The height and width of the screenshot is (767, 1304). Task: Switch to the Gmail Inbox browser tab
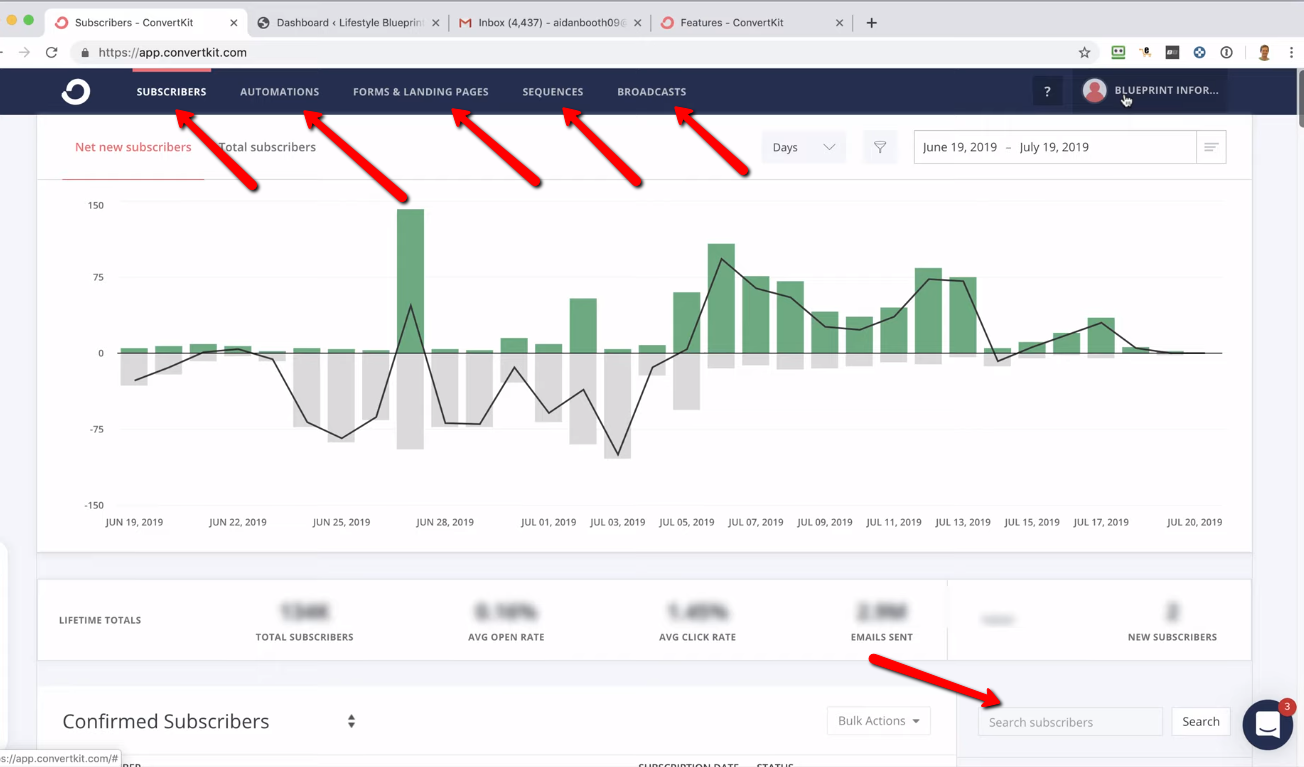point(550,22)
